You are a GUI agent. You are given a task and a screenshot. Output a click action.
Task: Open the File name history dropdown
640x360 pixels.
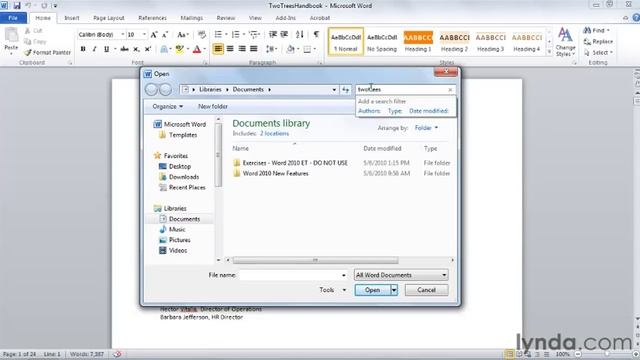click(344, 275)
